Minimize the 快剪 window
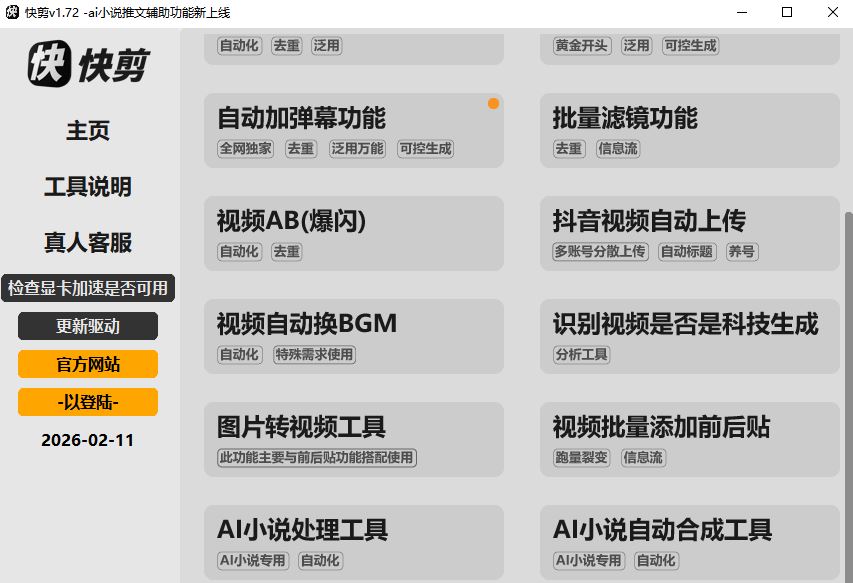The image size is (853, 583). point(742,12)
